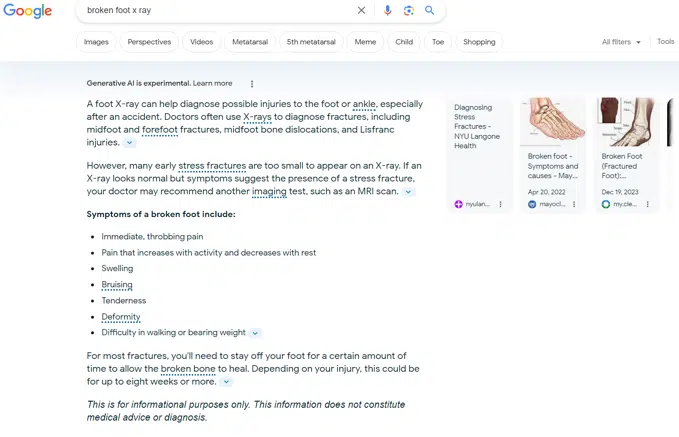The image size is (679, 437).
Task: Click the my.clevelandclinic source favicon
Action: tap(606, 204)
